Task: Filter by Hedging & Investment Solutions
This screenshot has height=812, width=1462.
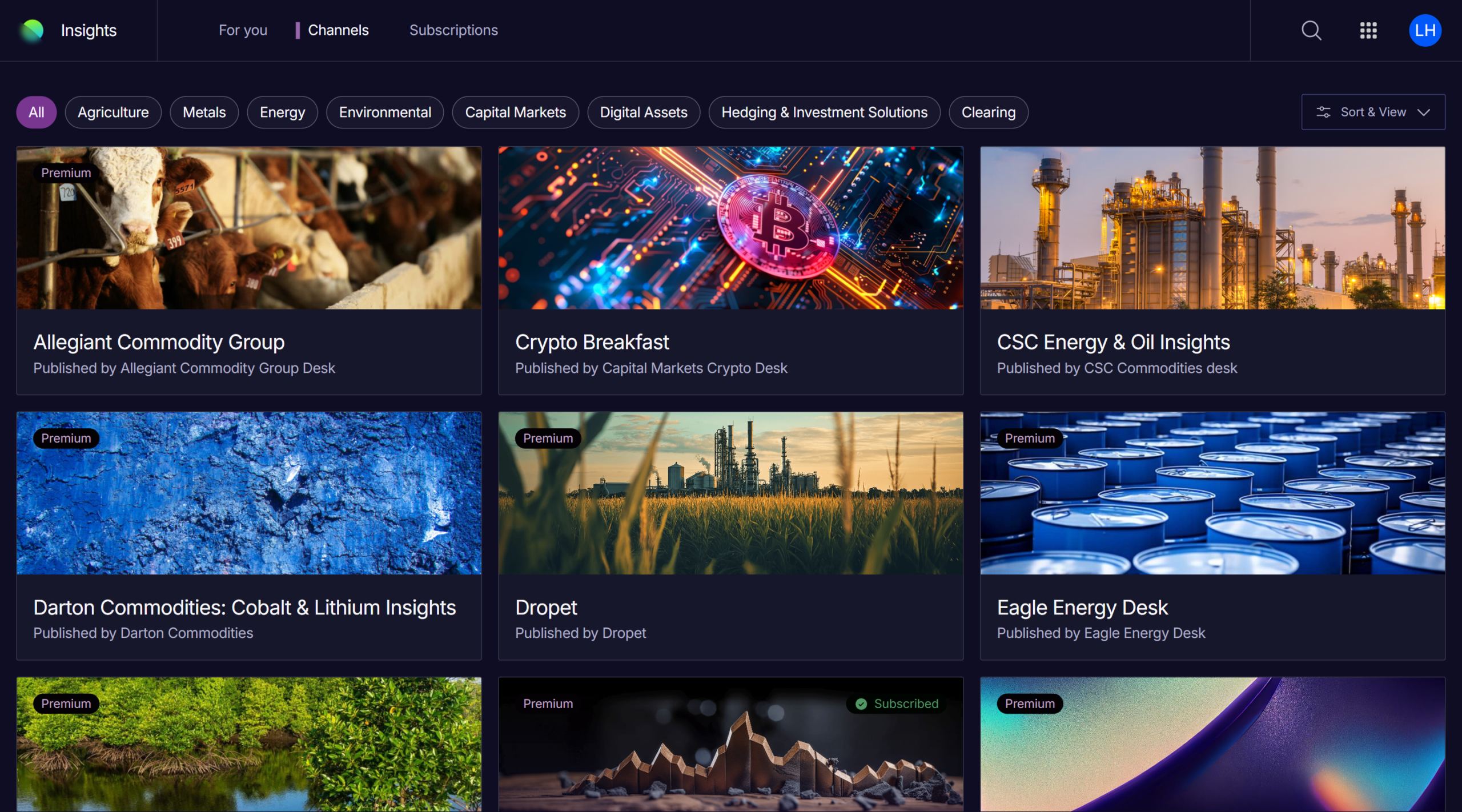Action: coord(824,112)
